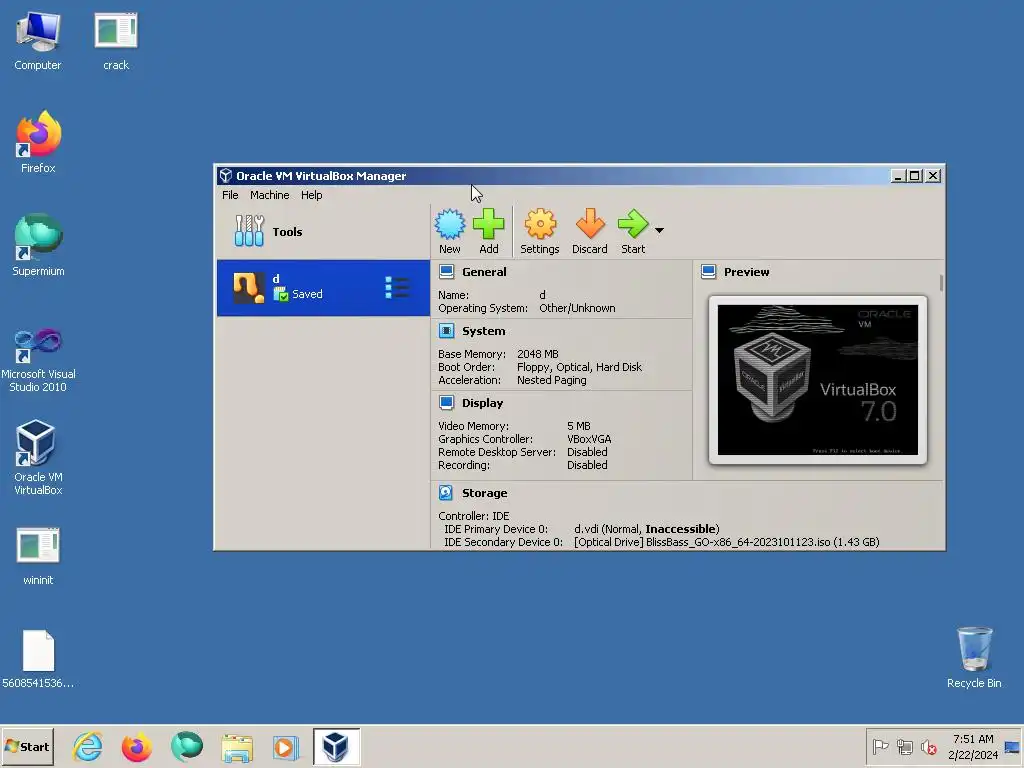This screenshot has height=768, width=1024.
Task: Launch Supermium from the taskbar
Action: point(187,746)
